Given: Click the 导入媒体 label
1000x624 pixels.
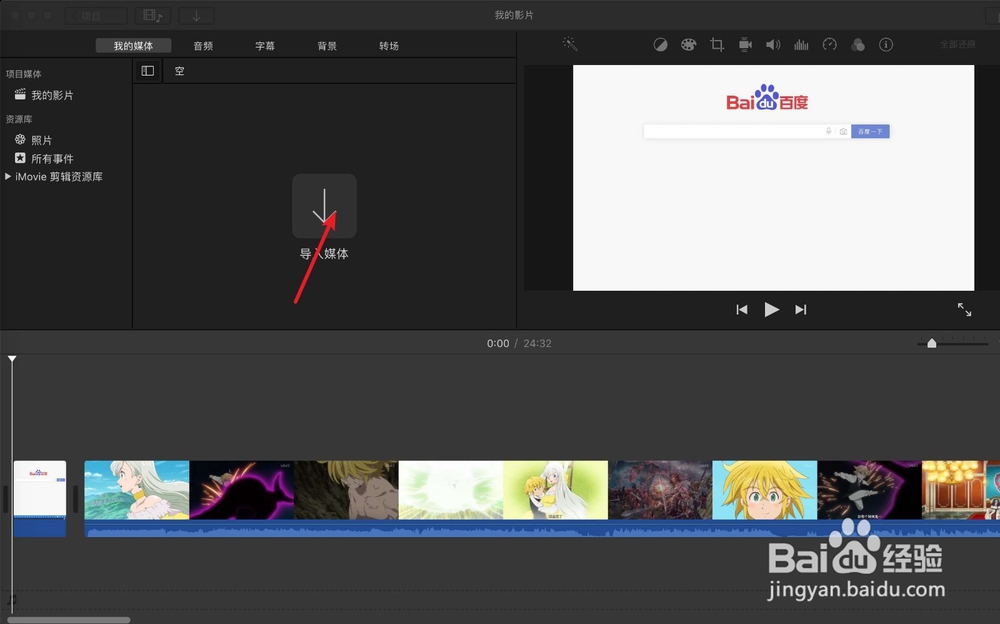Looking at the screenshot, I should 324,253.
